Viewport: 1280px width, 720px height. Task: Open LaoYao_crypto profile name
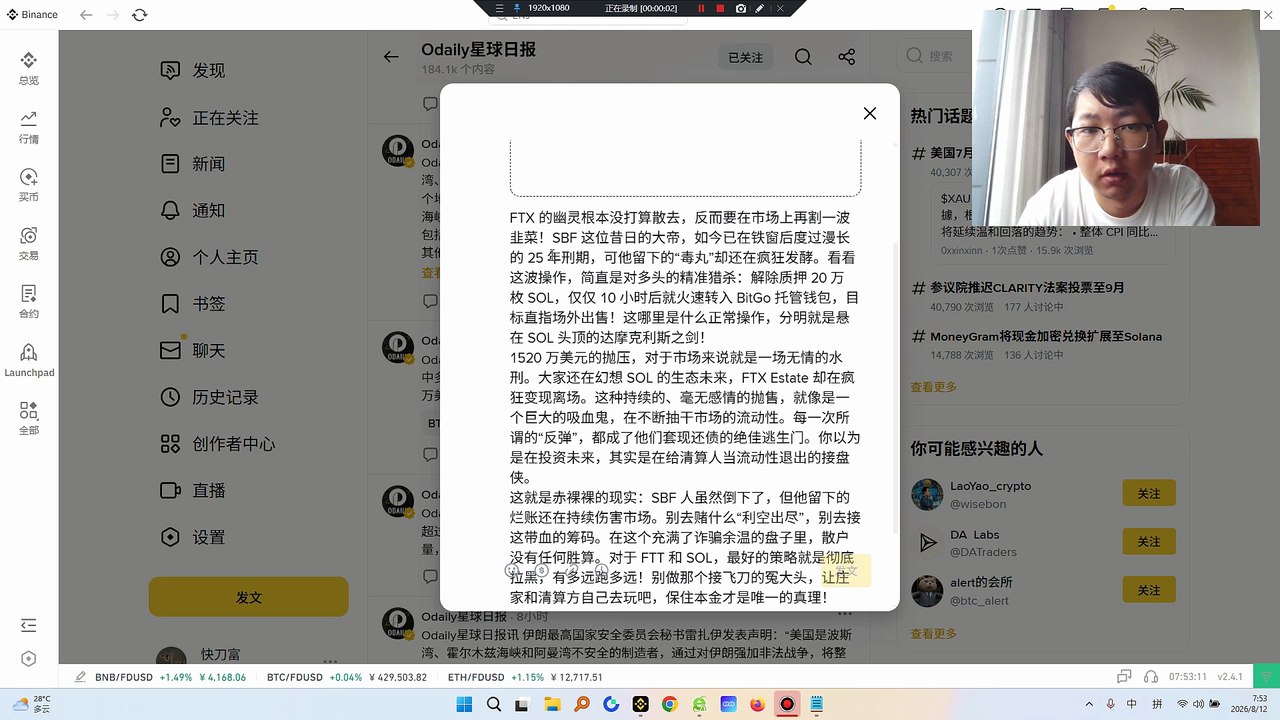click(990, 486)
